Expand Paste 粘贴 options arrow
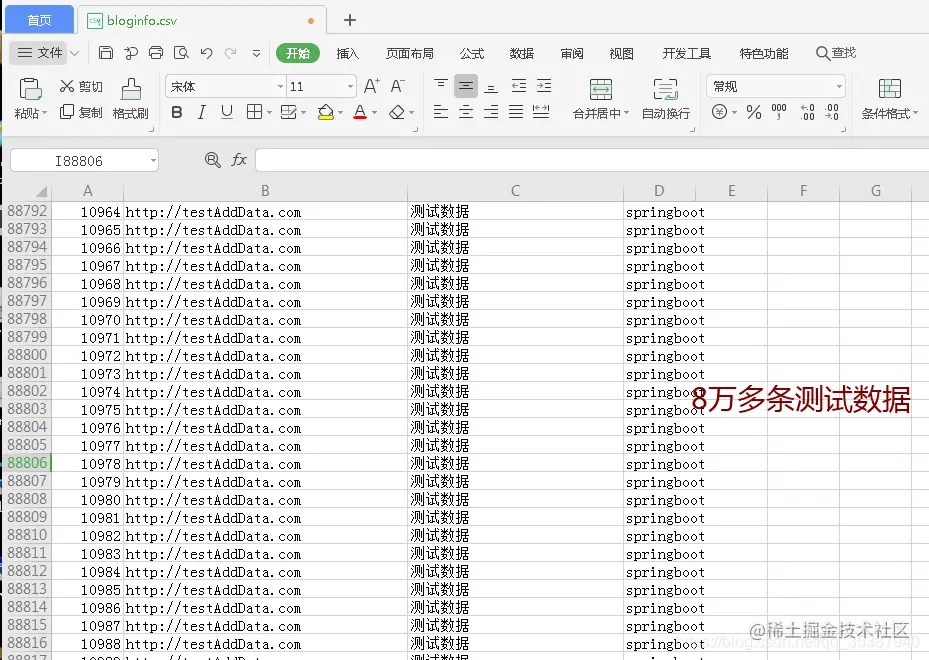Image resolution: width=929 pixels, height=660 pixels. click(44, 113)
